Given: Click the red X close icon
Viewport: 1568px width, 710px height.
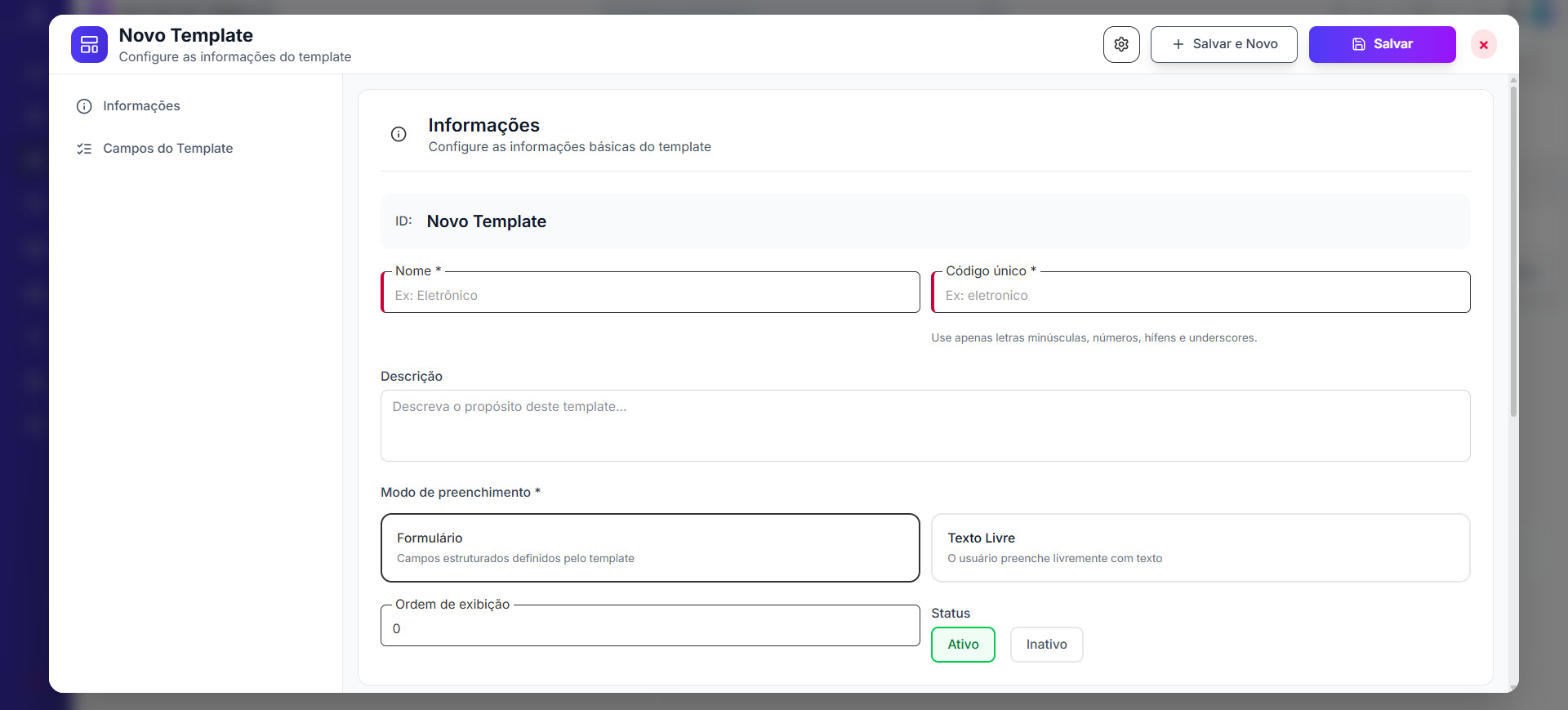Looking at the screenshot, I should pos(1483,45).
